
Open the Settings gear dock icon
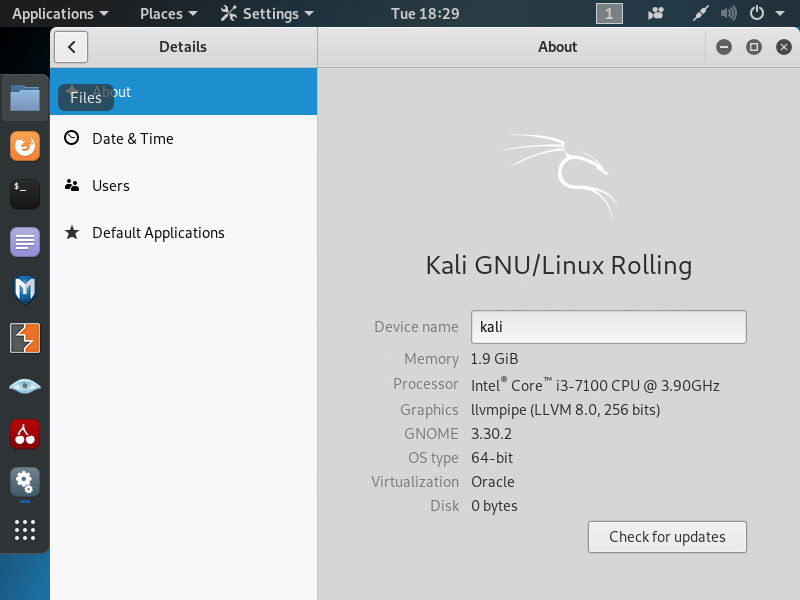(x=24, y=482)
